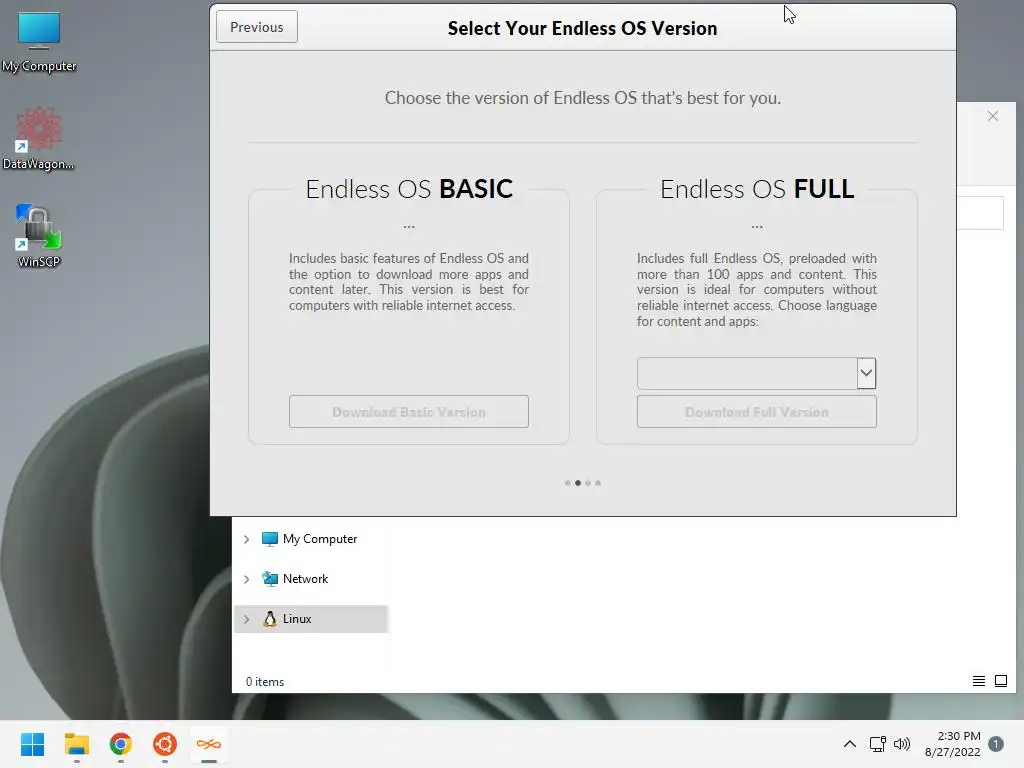Show hidden system tray icons

pyautogui.click(x=849, y=744)
